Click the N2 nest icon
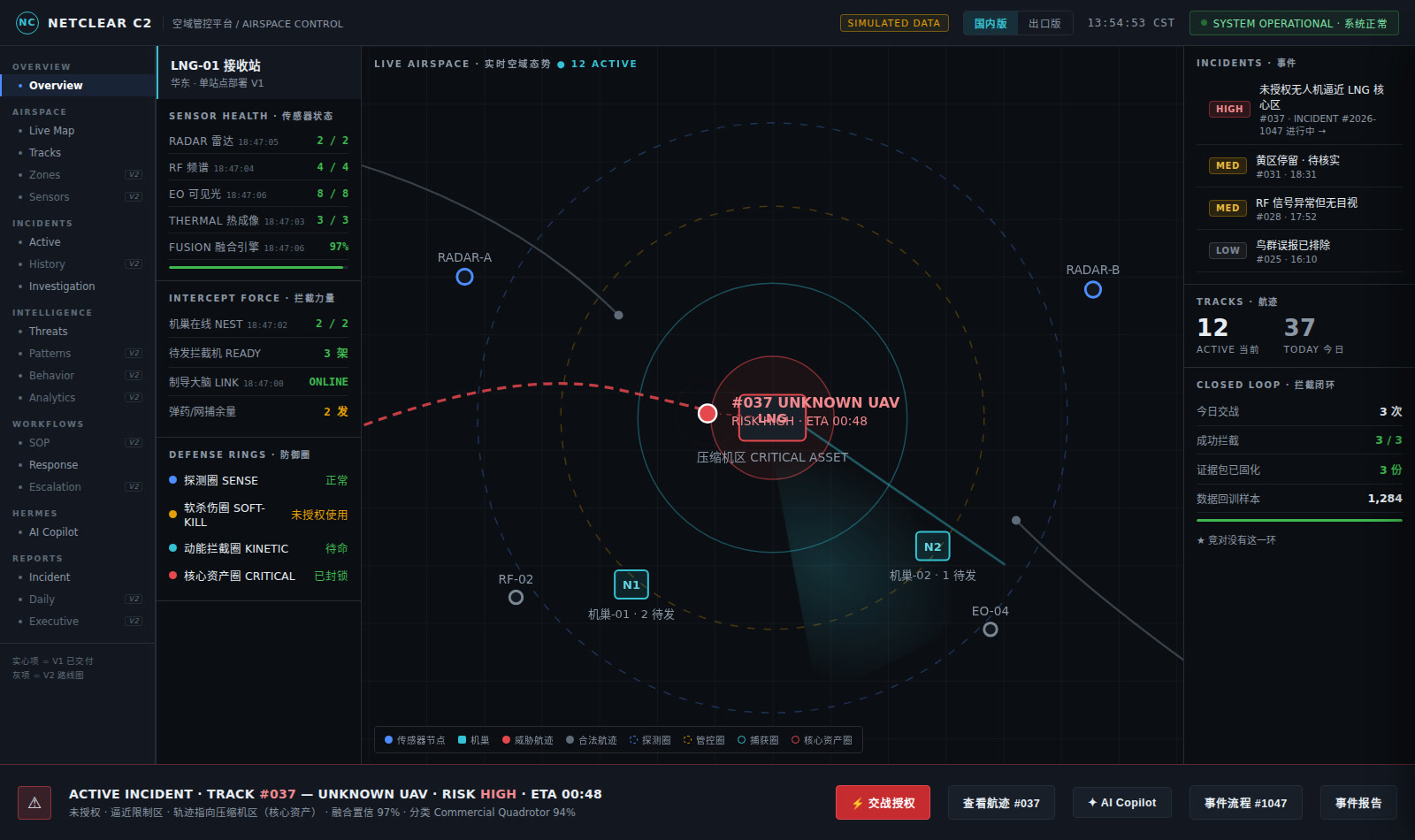This screenshot has width=1415, height=840. coord(933,546)
